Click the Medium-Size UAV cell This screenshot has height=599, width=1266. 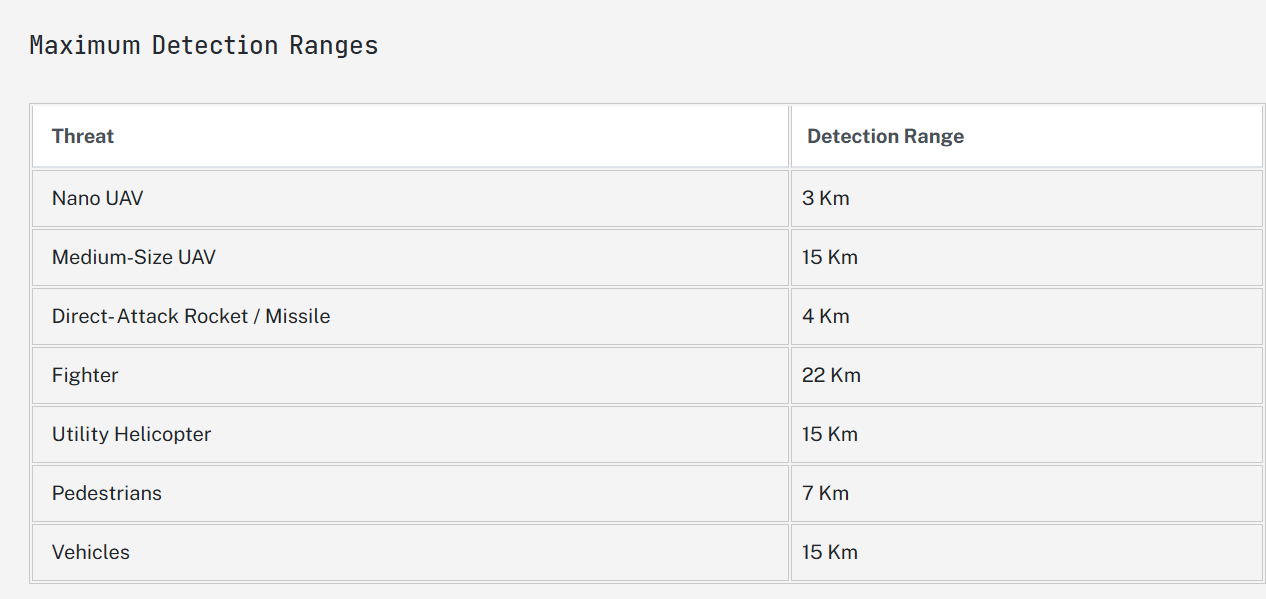tap(410, 257)
